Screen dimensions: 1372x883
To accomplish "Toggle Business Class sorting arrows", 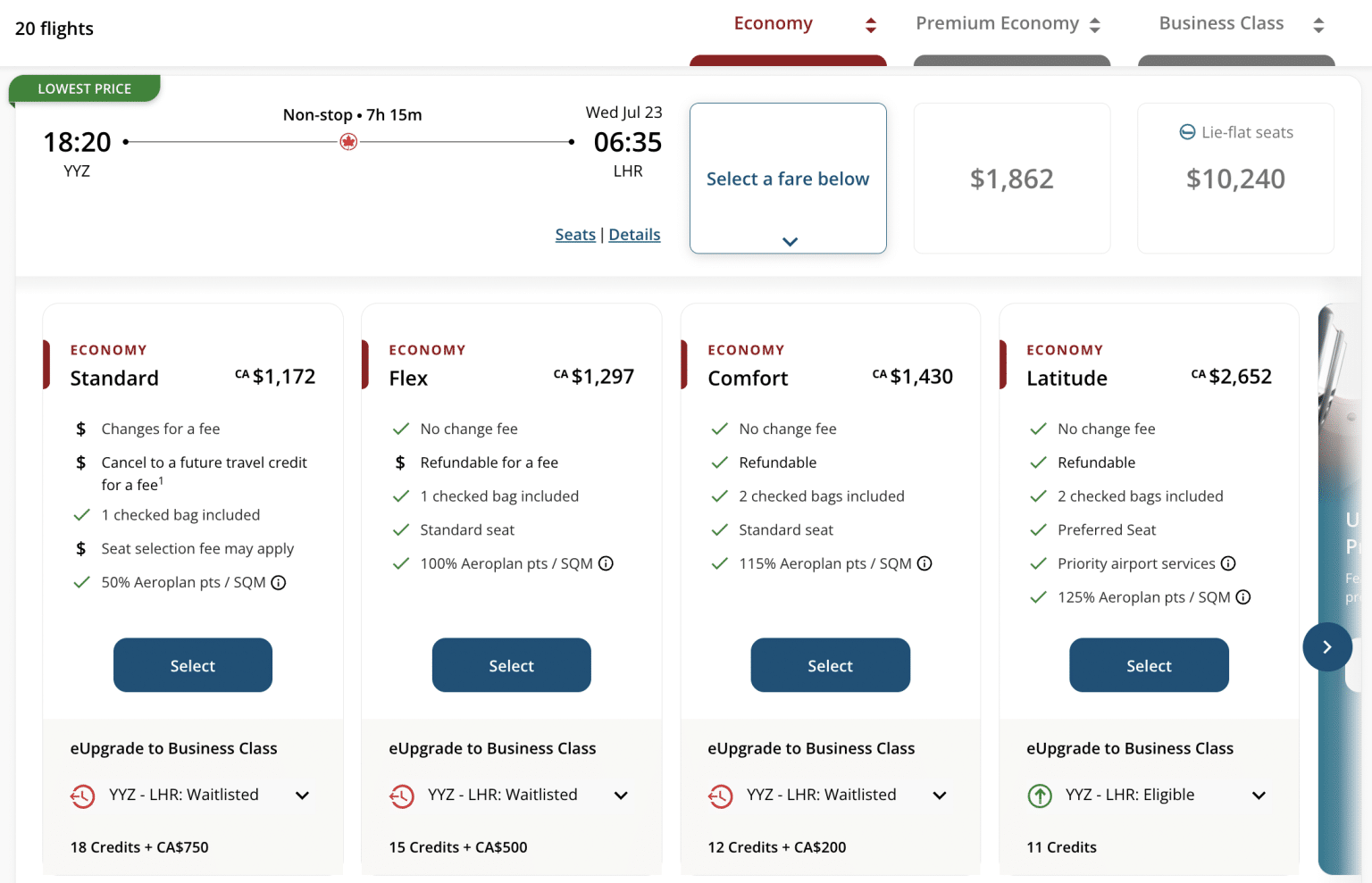I will click(1319, 24).
